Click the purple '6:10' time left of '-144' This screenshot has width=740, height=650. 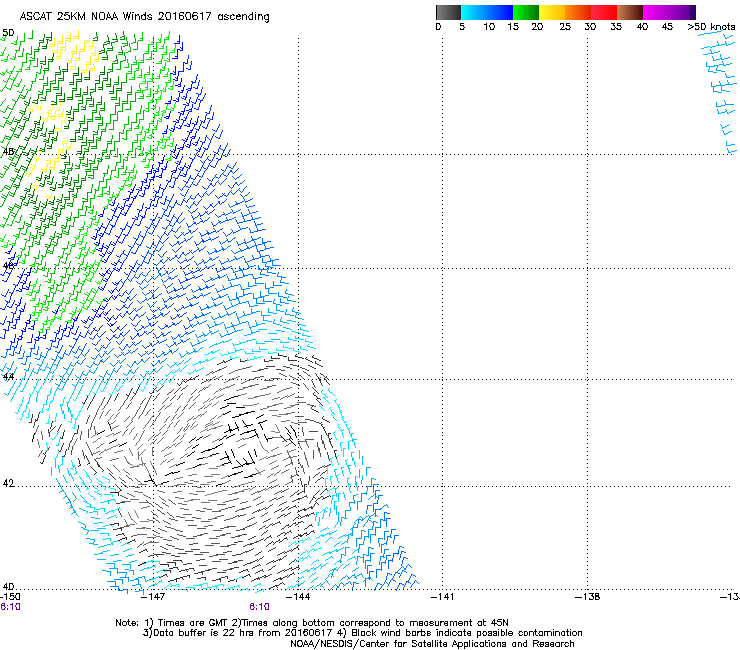[260, 607]
